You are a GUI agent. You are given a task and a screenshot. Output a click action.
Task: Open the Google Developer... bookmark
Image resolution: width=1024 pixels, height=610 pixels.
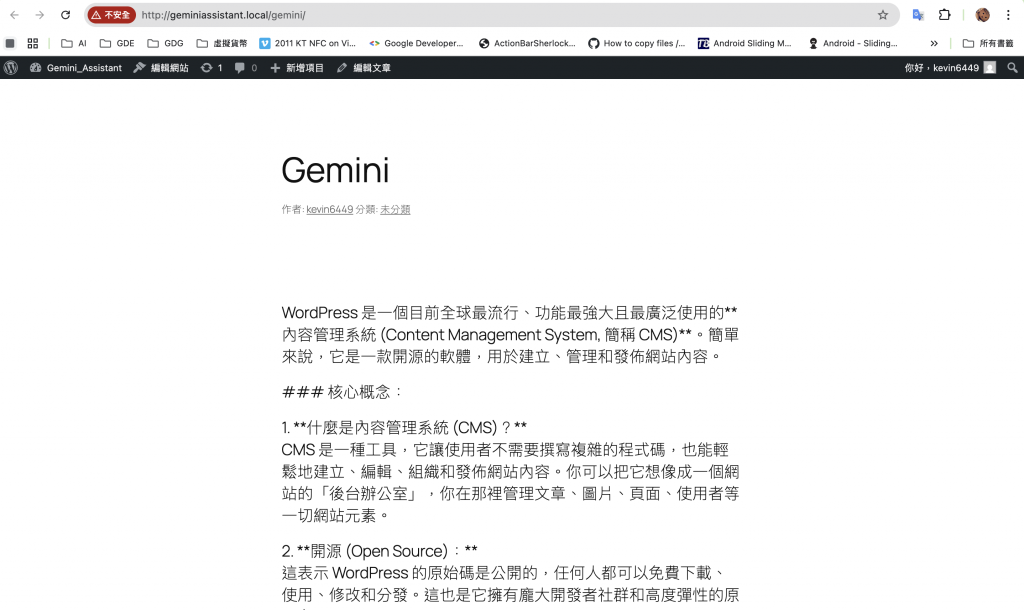coord(416,43)
